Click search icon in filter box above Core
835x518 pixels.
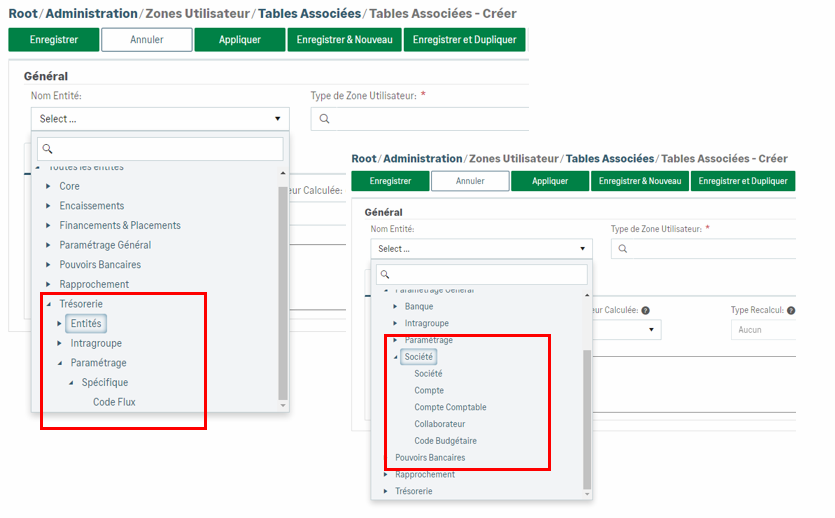click(x=46, y=149)
